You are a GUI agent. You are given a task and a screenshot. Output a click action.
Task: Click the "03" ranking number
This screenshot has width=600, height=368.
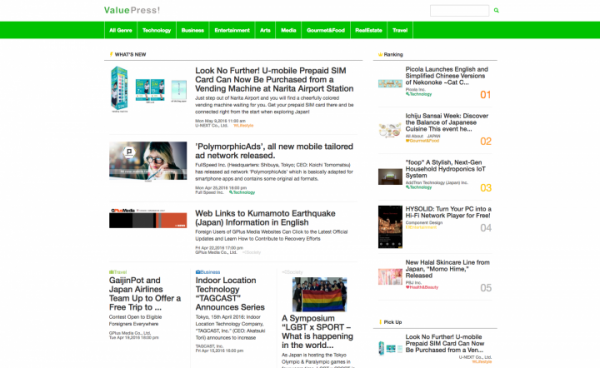pos(486,188)
